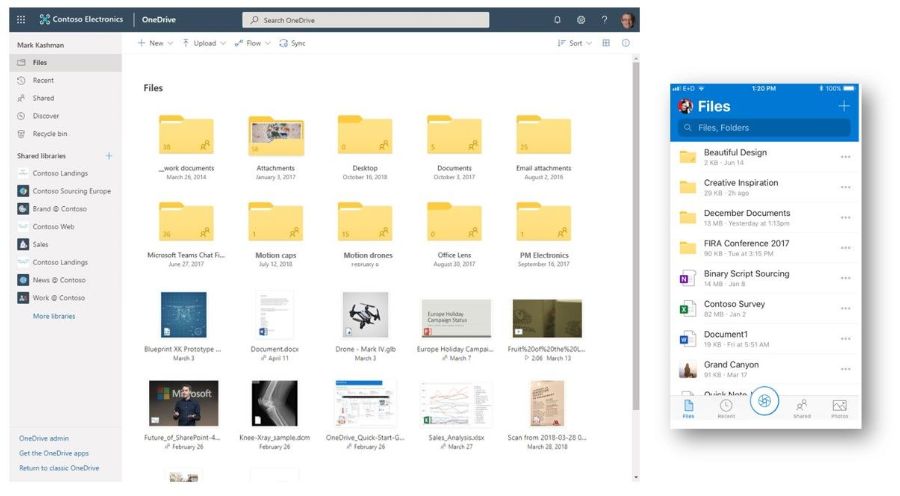Click the notifications bell icon
The image size is (900, 496).
[x=557, y=20]
